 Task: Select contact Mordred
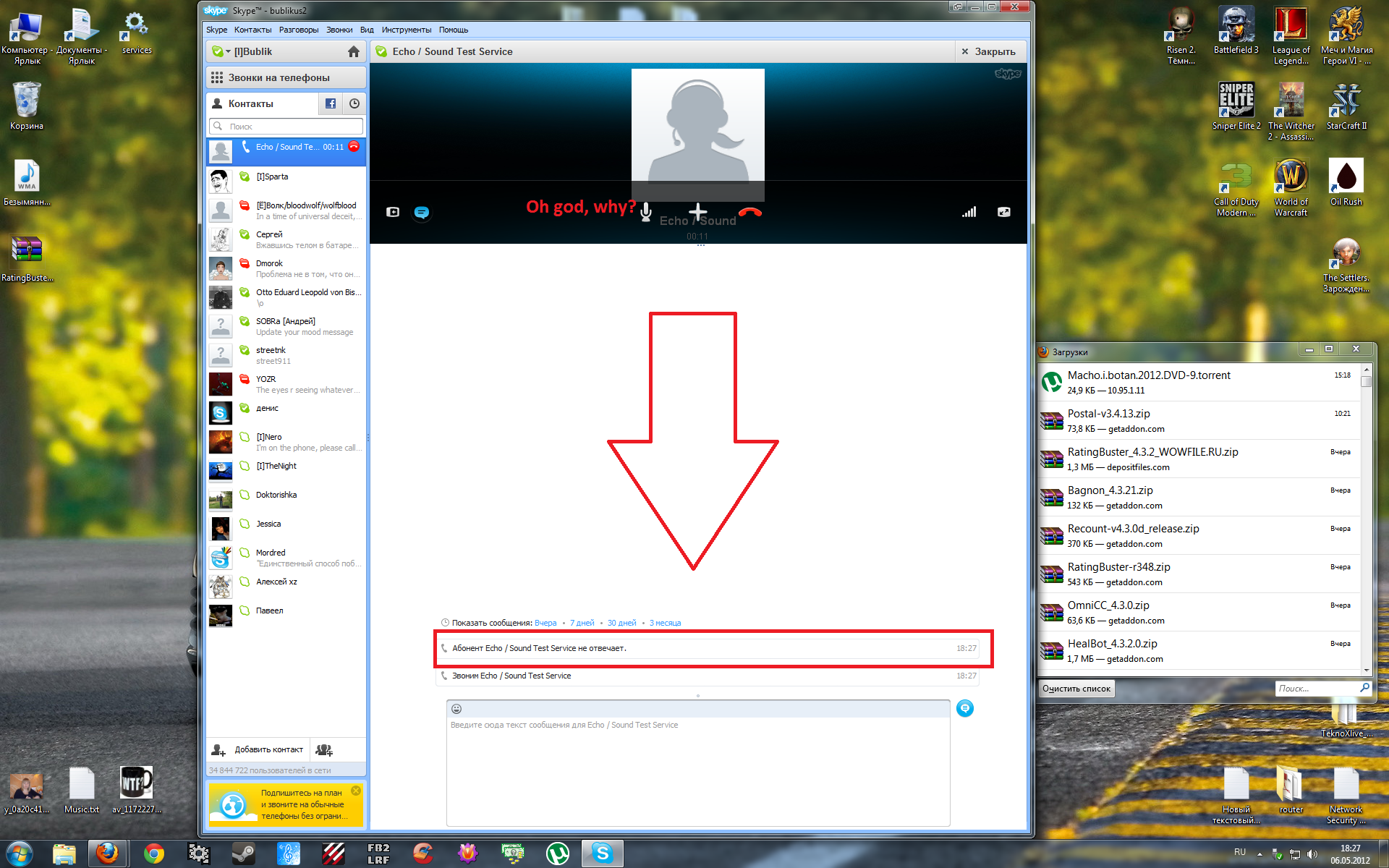tap(286, 557)
